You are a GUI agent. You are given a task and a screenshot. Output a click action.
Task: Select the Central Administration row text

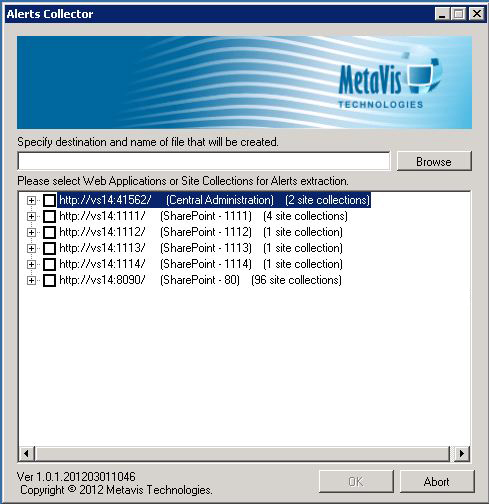pyautogui.click(x=214, y=200)
